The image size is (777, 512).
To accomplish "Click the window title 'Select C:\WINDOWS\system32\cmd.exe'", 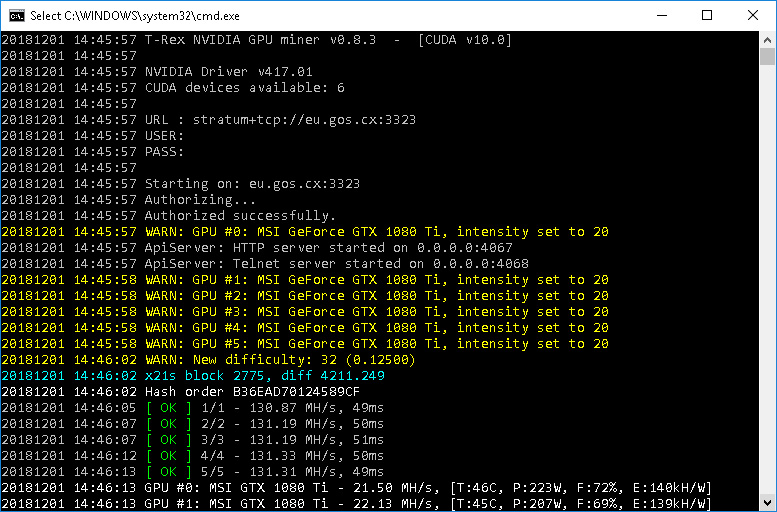I will (x=135, y=16).
